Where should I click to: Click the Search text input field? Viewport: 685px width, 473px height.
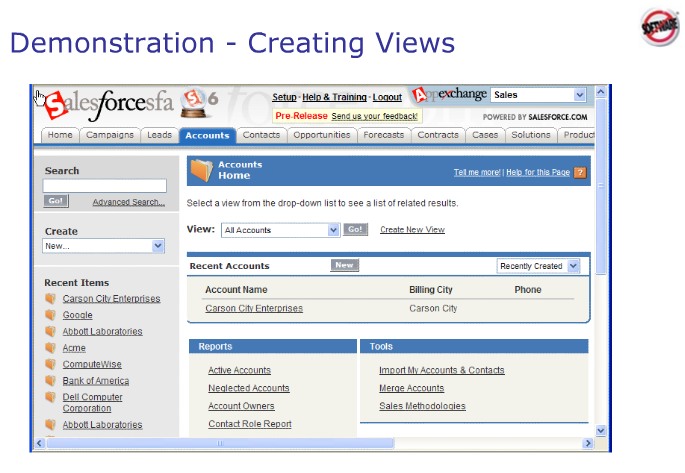pyautogui.click(x=104, y=186)
